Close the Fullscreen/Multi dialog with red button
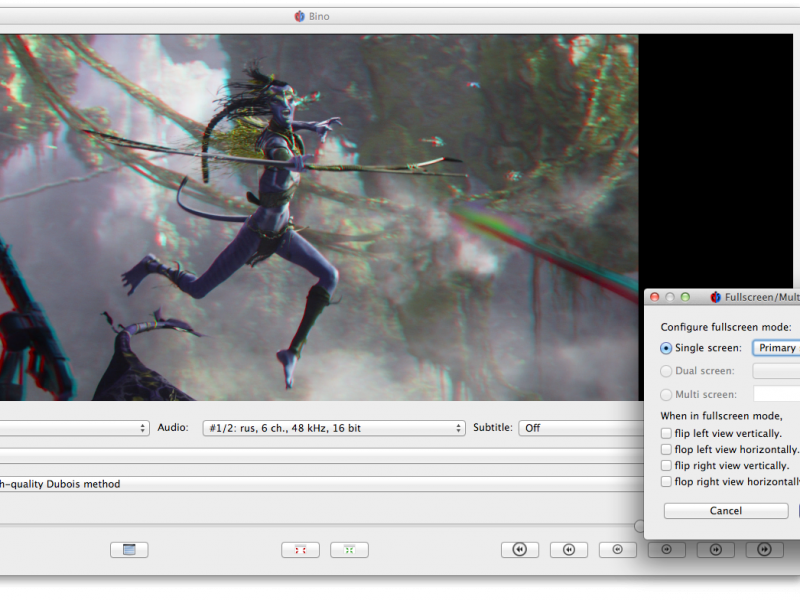Image resolution: width=800 pixels, height=600 pixels. 655,297
